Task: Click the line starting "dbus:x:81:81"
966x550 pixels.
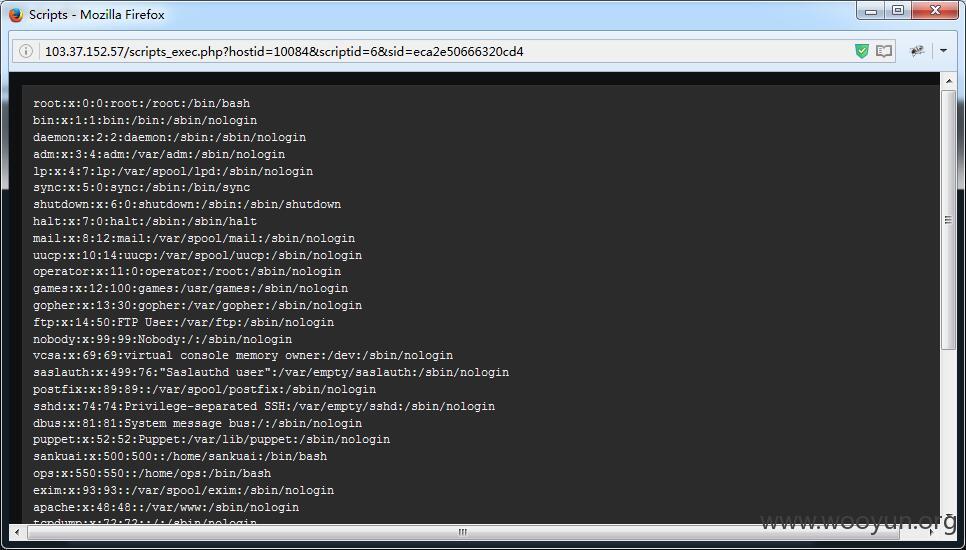Action: pyautogui.click(x=198, y=423)
